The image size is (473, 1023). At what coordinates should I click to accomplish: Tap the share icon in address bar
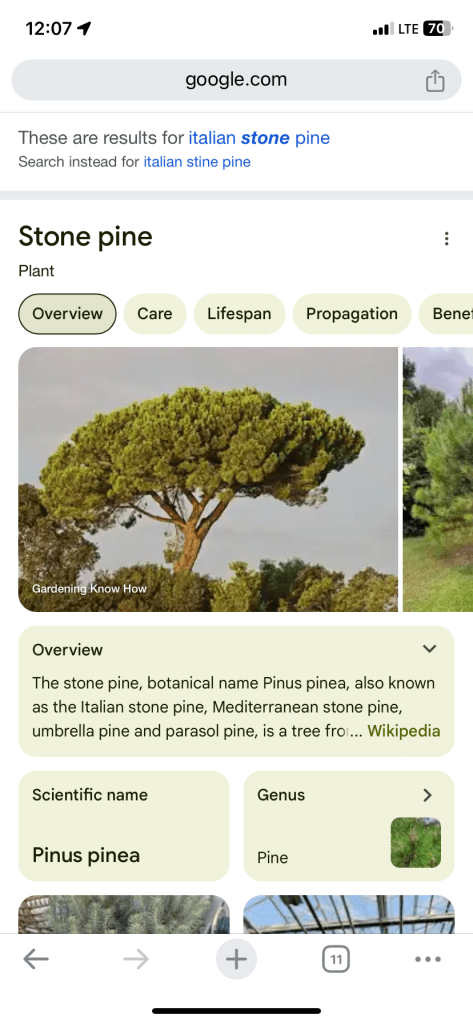(x=435, y=80)
